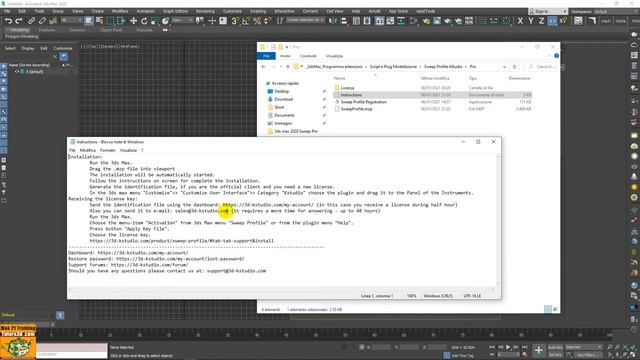
Task: Toggle the Keyboard Shortcut Override button
Action: pyautogui.click(x=223, y=21)
